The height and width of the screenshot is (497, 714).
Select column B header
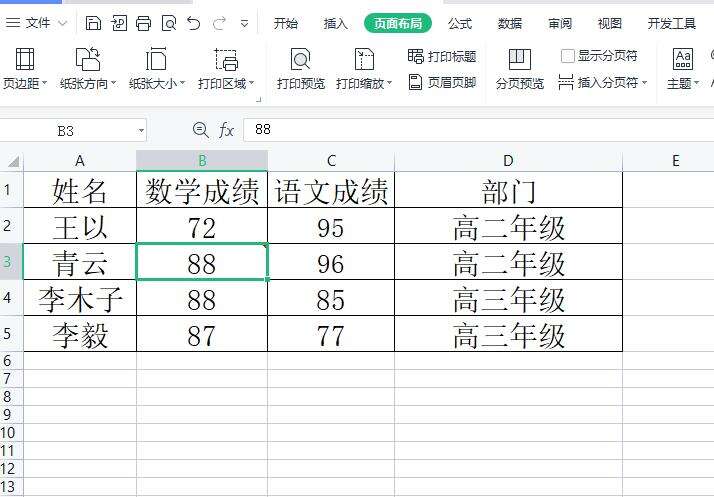coord(202,160)
